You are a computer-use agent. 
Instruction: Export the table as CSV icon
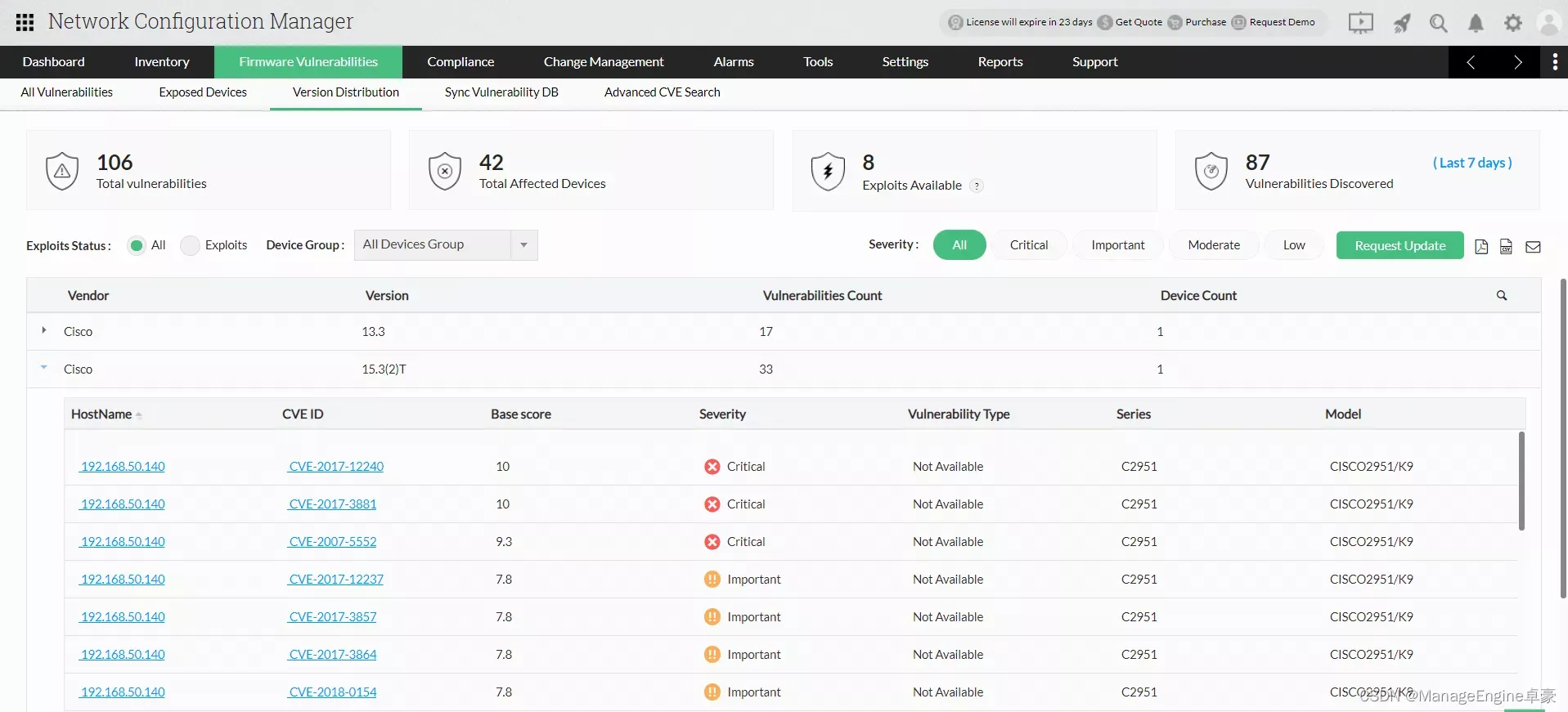tap(1506, 246)
